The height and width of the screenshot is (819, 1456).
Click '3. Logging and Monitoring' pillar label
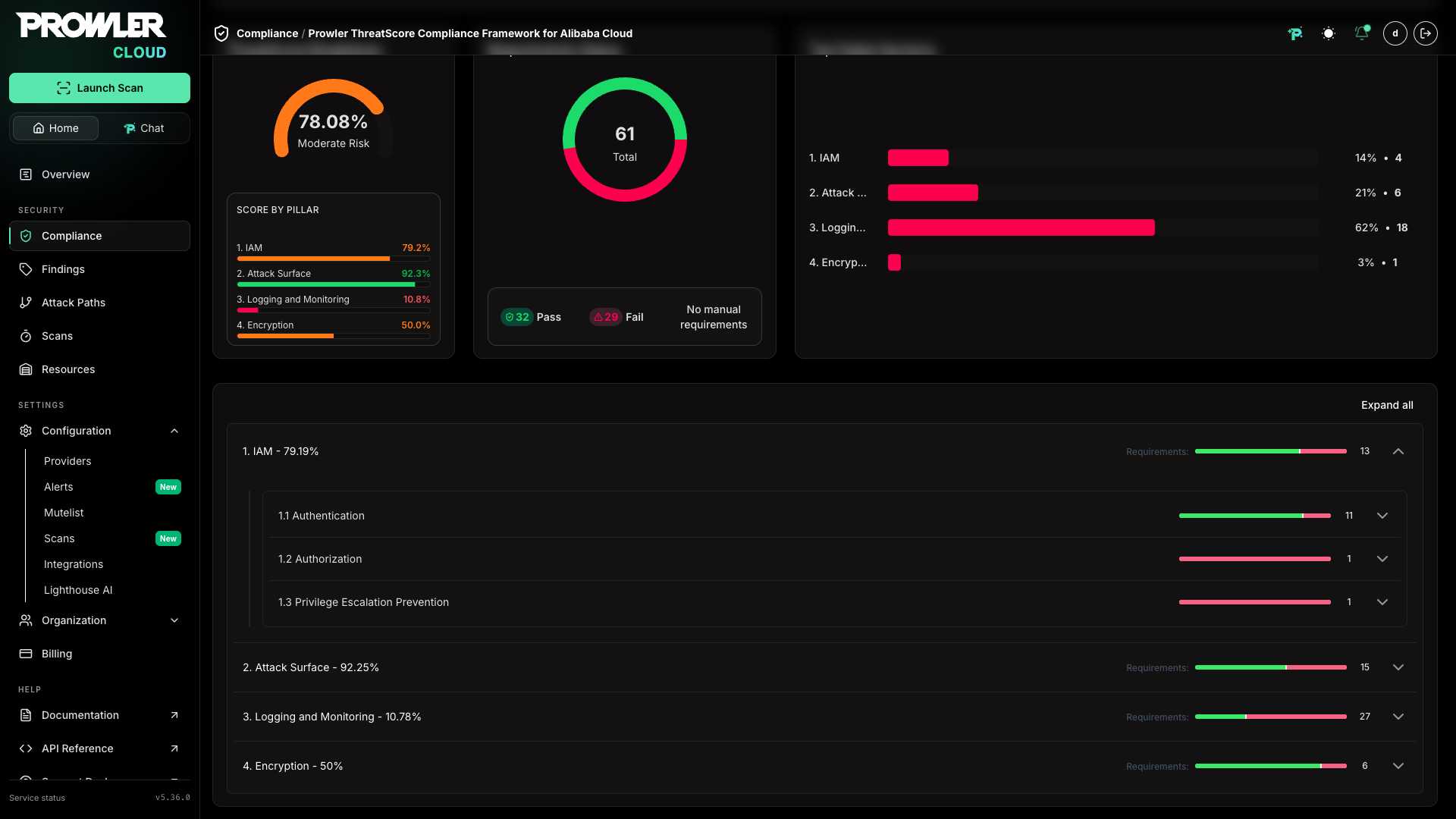293,300
